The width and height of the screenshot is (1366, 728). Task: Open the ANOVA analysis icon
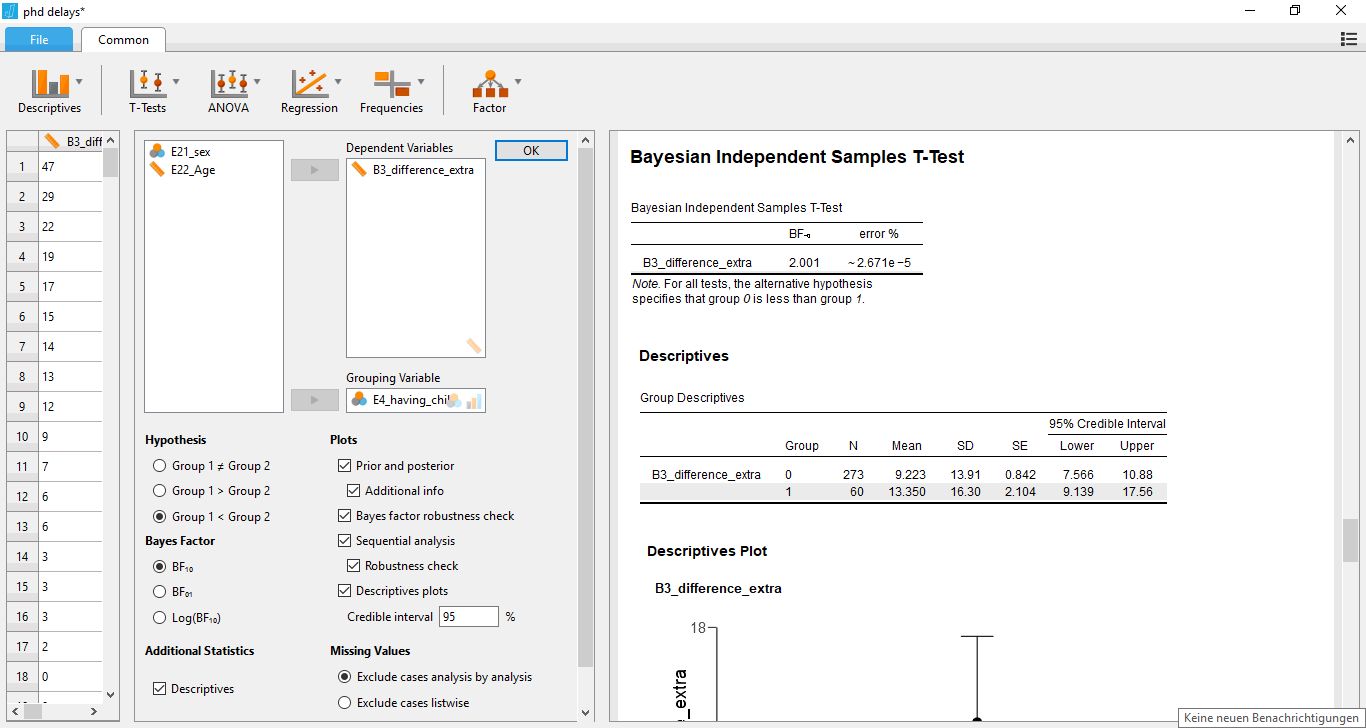point(229,83)
